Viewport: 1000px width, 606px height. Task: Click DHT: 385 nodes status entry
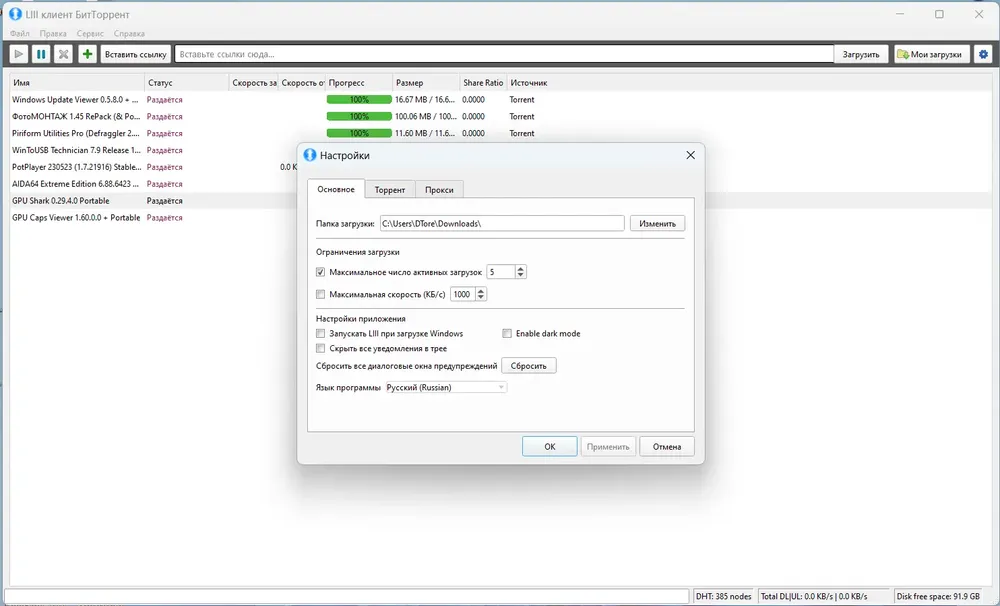tap(723, 596)
